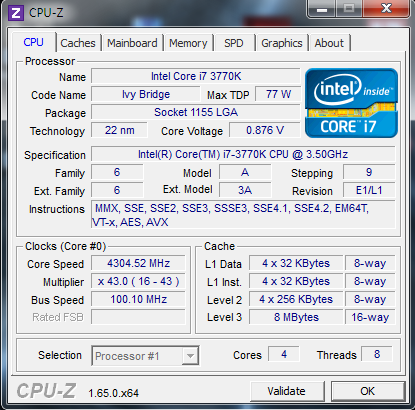The width and height of the screenshot is (415, 410).
Task: Click the Level 2 associativity '8-way'
Action: (x=370, y=299)
